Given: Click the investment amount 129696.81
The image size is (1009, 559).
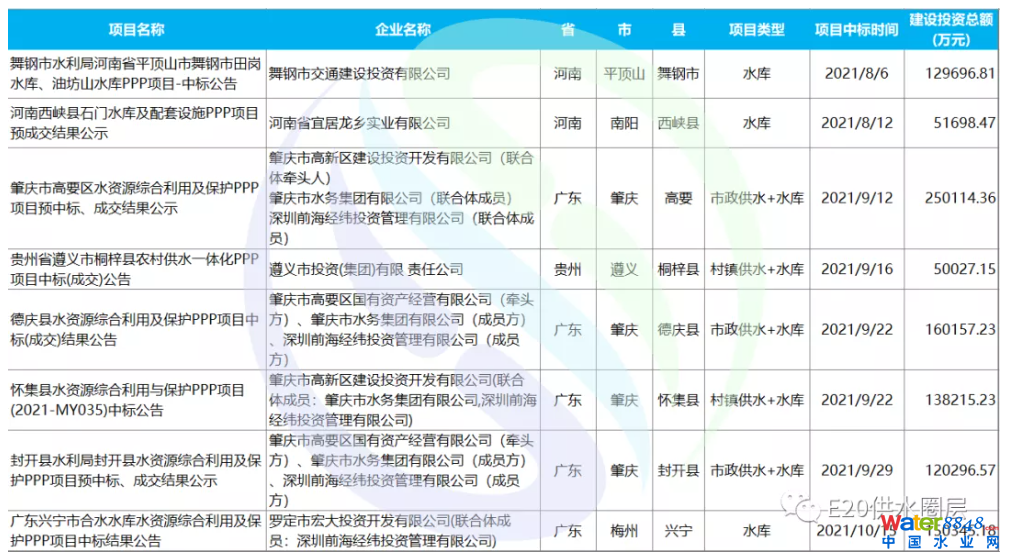Looking at the screenshot, I should 961,73.
